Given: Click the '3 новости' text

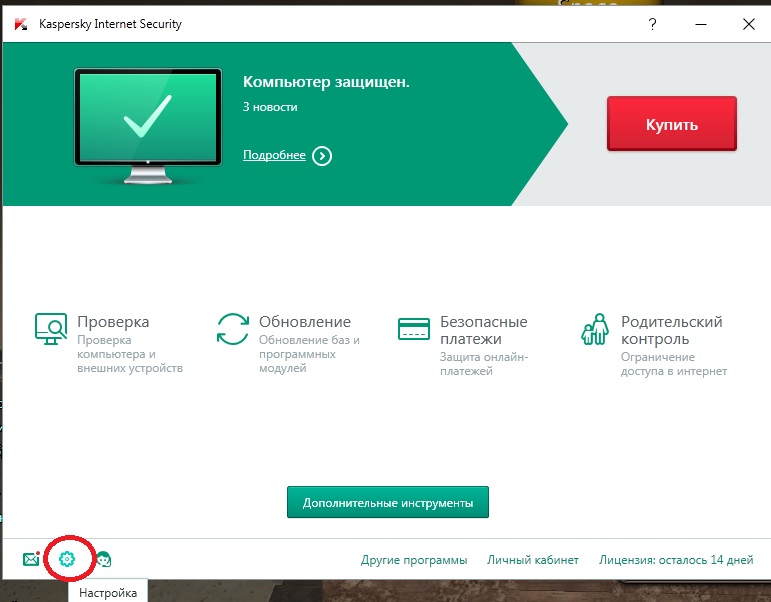Looking at the screenshot, I should click(x=270, y=107).
